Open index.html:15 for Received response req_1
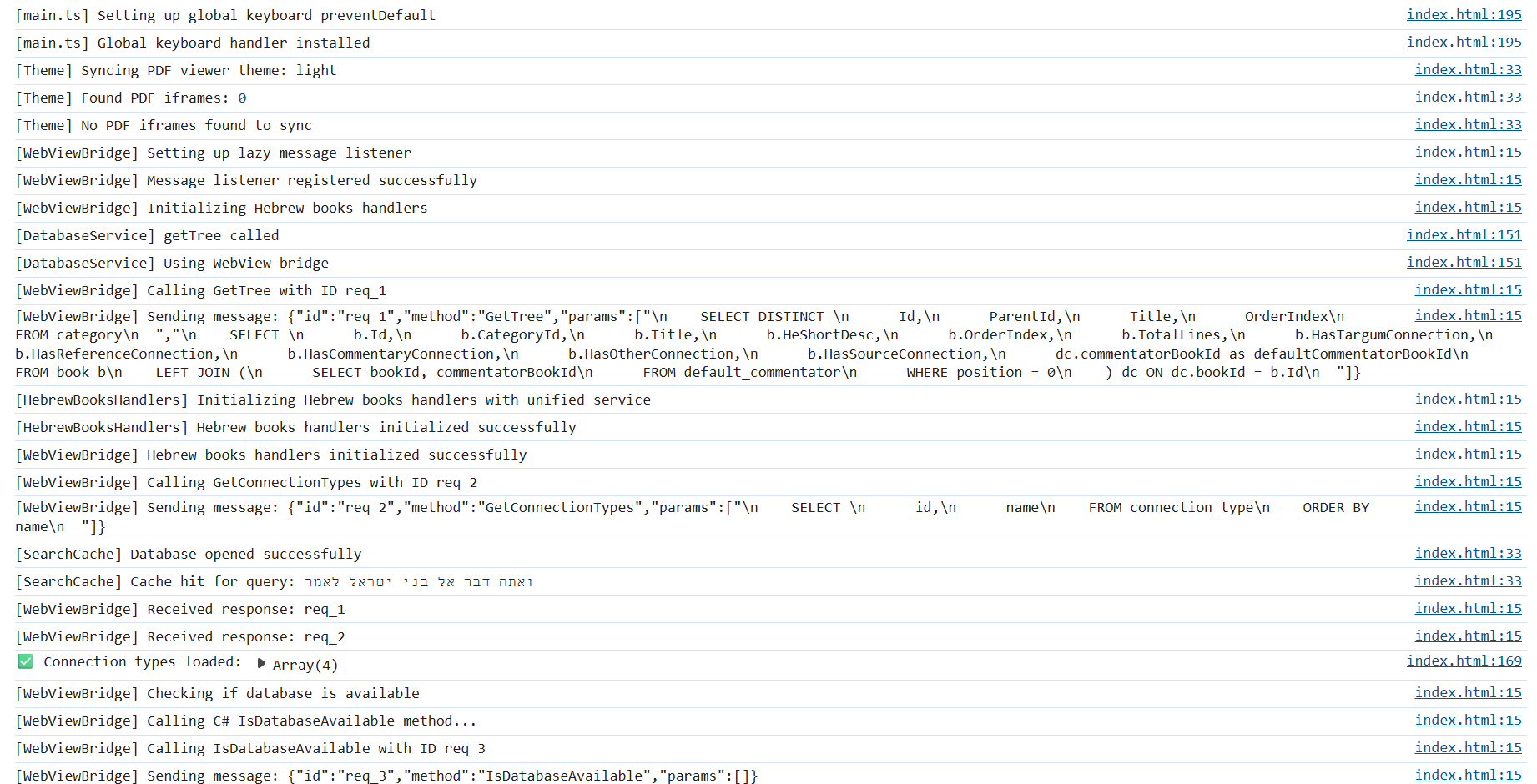 click(1468, 608)
